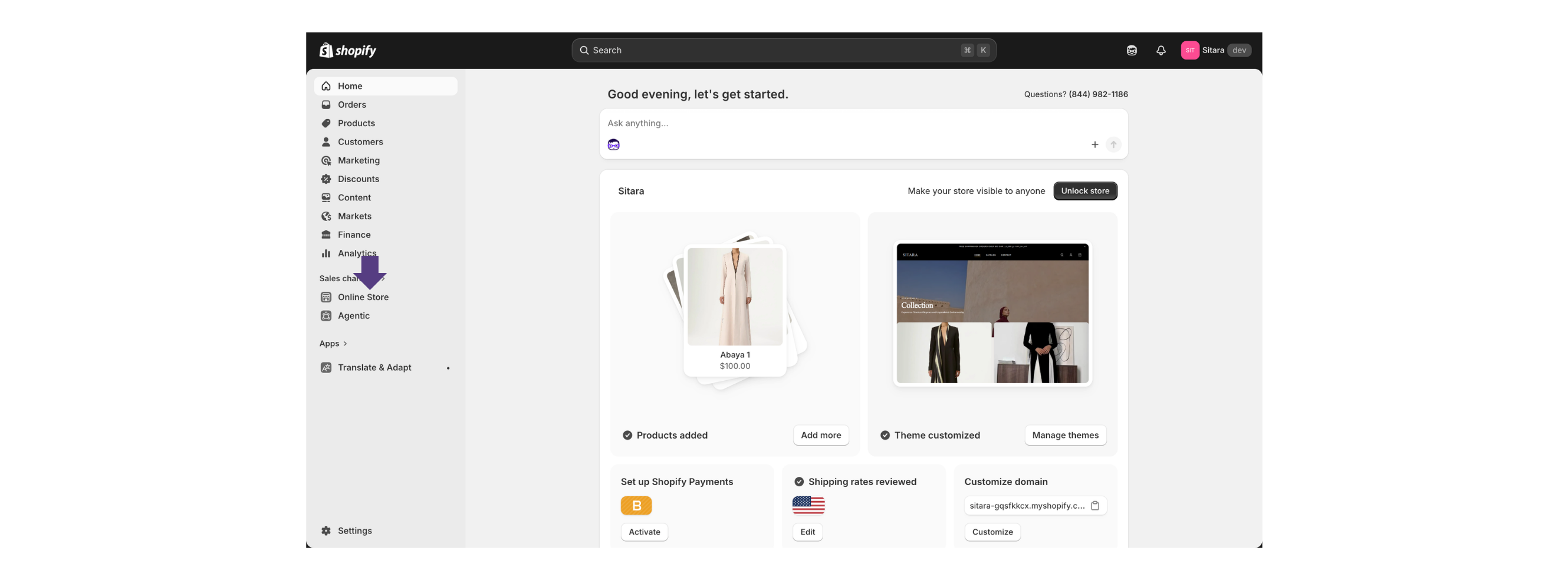Click the Sitara store name in top bar
Image resolution: width=1568 pixels, height=580 pixels.
(1212, 51)
